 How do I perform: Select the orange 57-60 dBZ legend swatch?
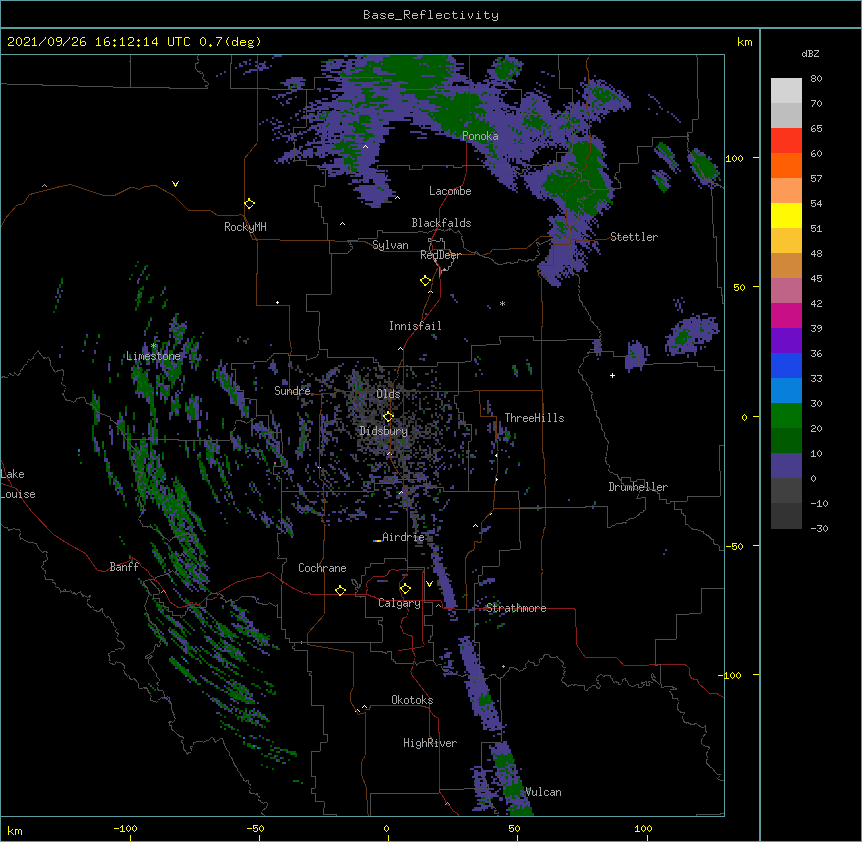click(786, 165)
